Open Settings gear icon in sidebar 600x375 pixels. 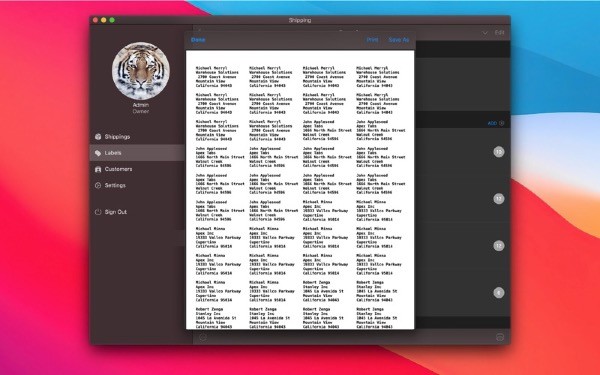[x=98, y=185]
